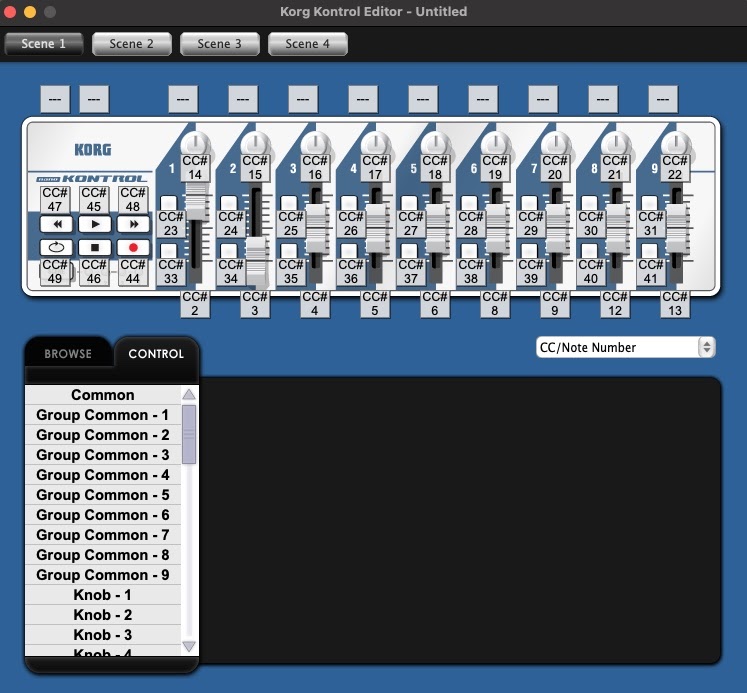The width and height of the screenshot is (747, 693).
Task: Toggle group 5 lower button CC# 37
Action: [409, 251]
